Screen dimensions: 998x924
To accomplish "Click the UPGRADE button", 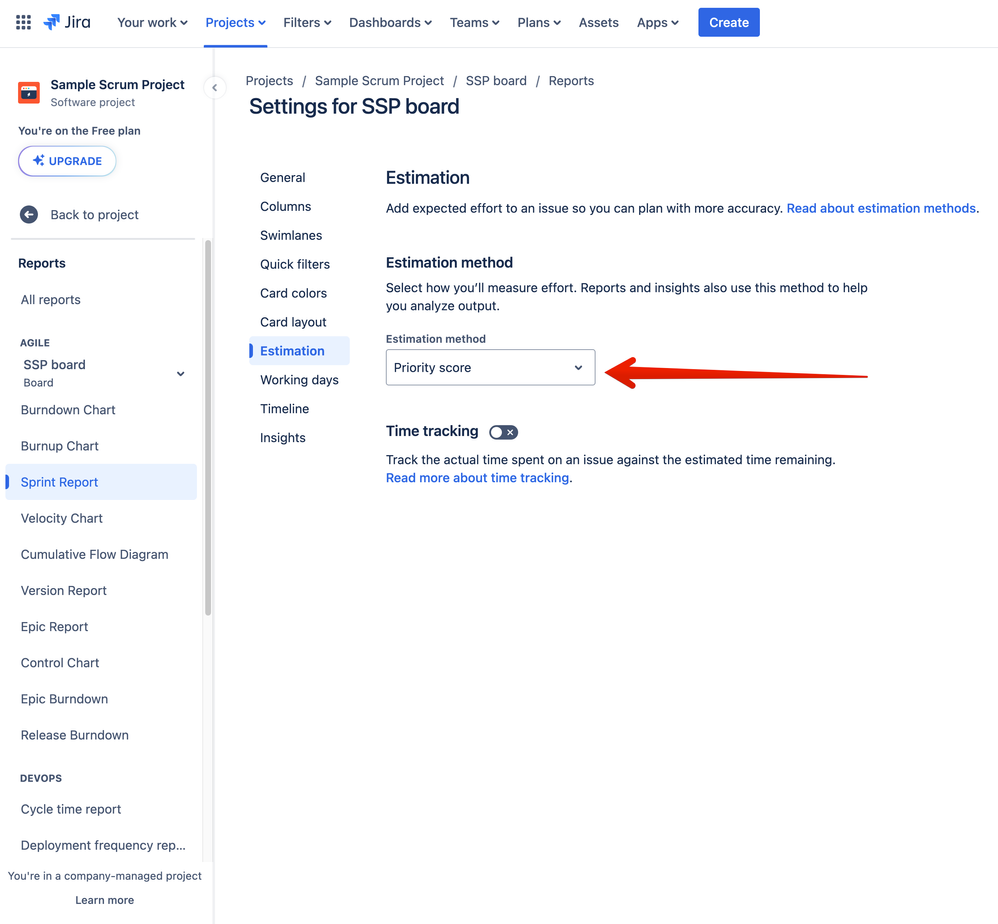I will [67, 161].
